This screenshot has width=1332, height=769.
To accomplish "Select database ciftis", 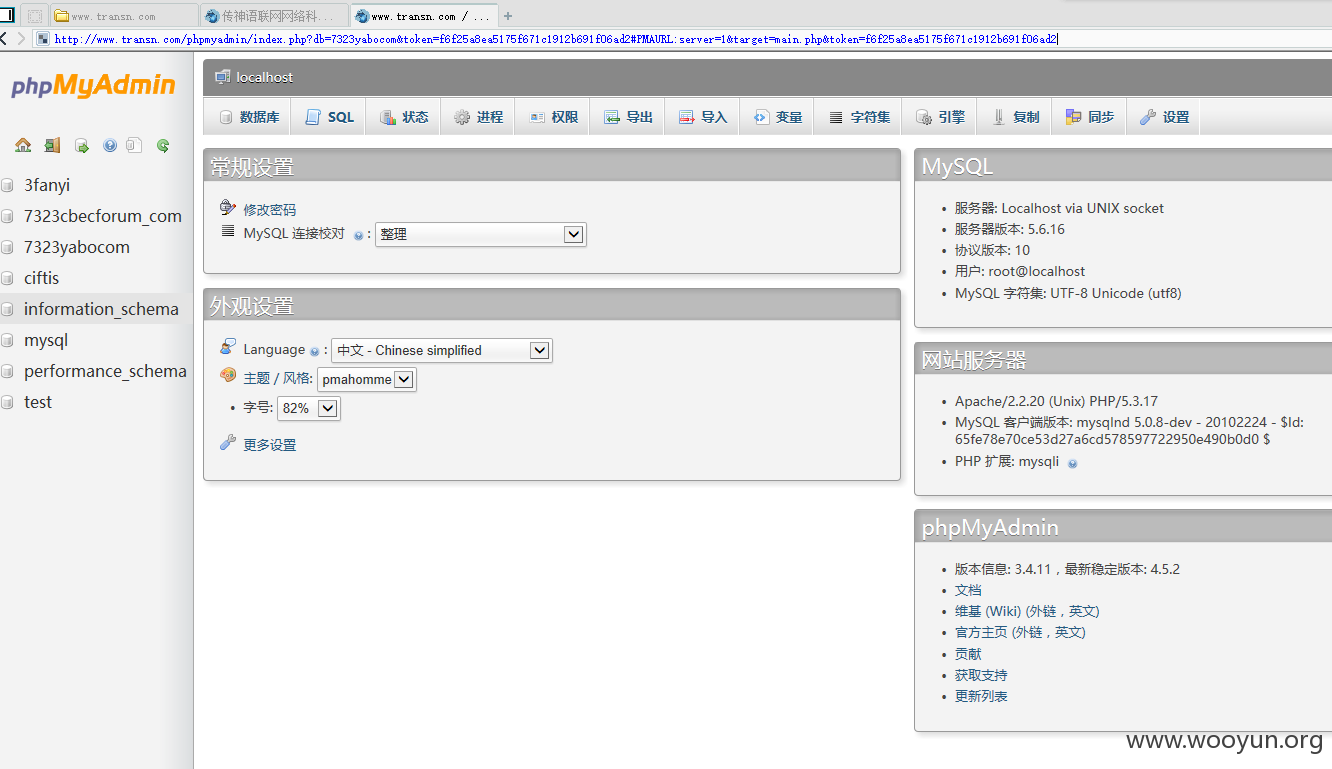I will click(41, 278).
